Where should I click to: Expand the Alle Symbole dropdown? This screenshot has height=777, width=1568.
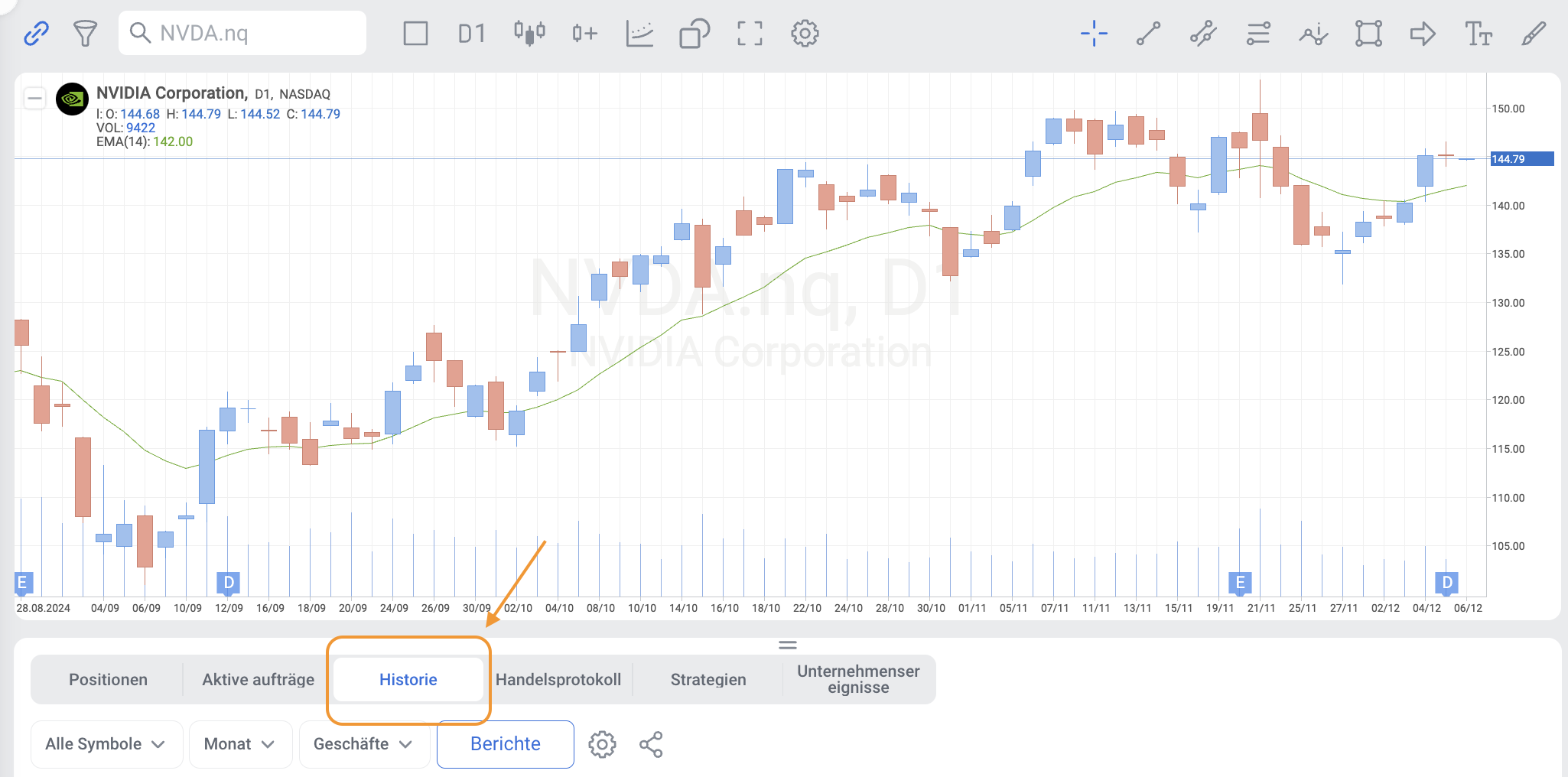coord(106,744)
